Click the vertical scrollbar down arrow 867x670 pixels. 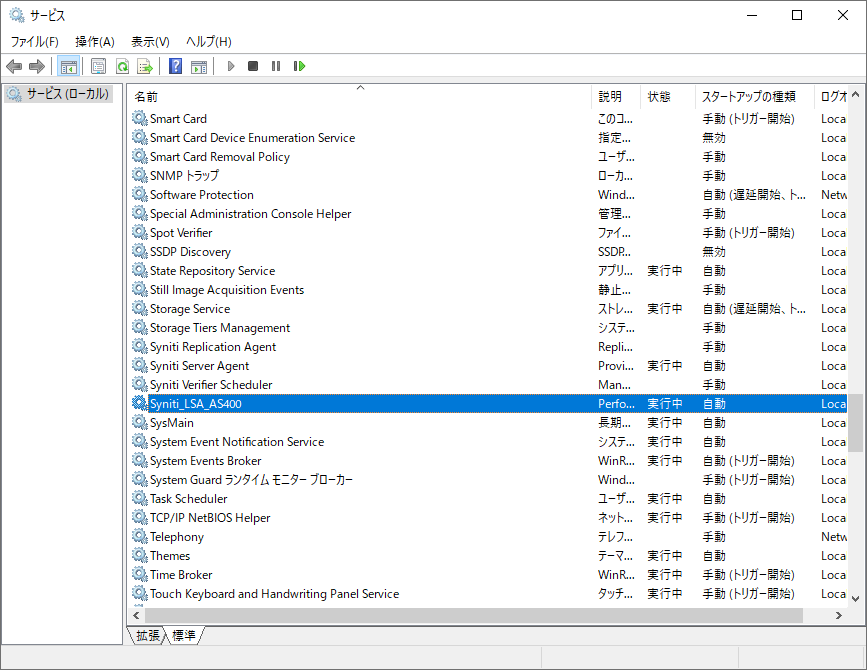[x=855, y=598]
